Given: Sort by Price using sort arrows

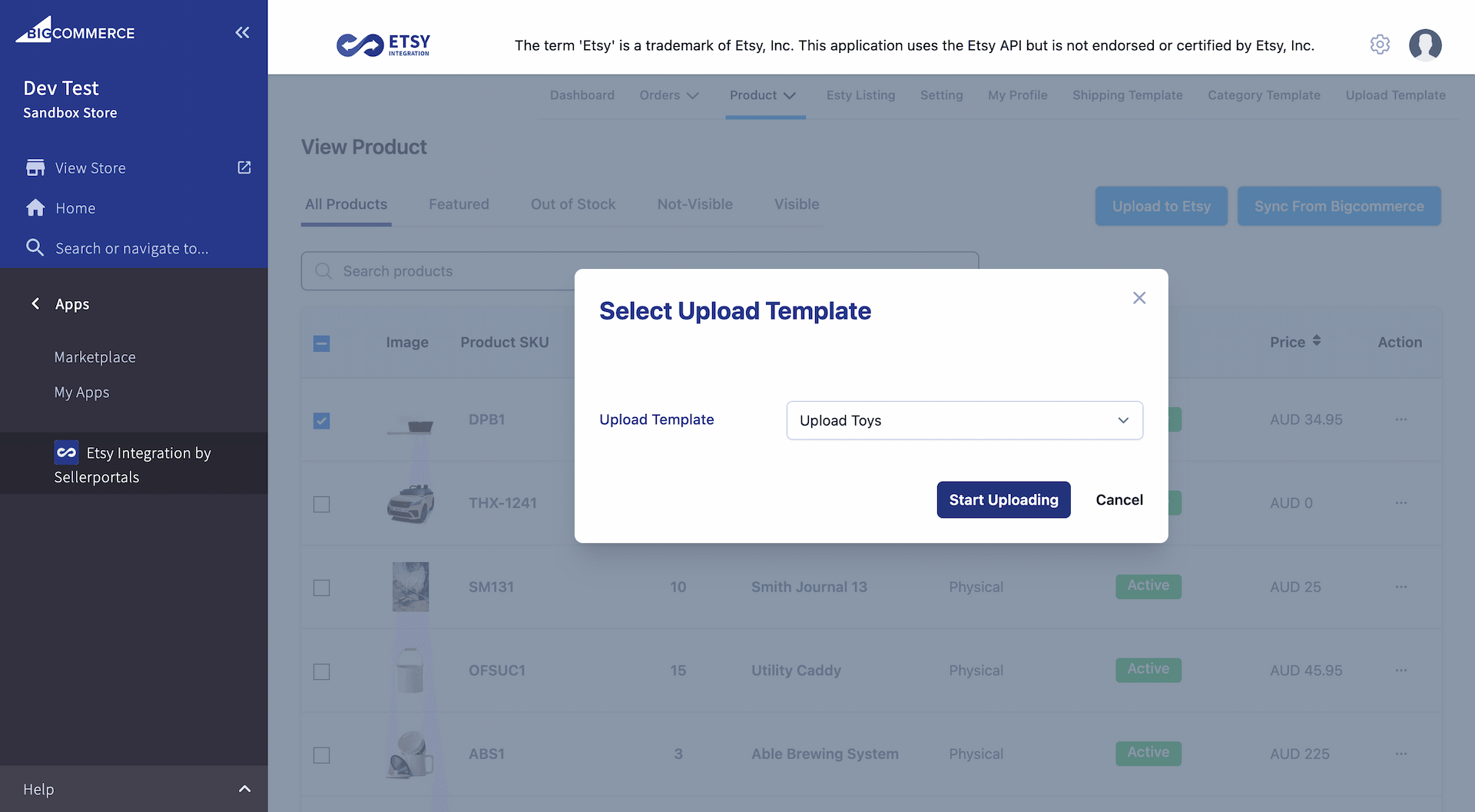Looking at the screenshot, I should click(x=1317, y=340).
